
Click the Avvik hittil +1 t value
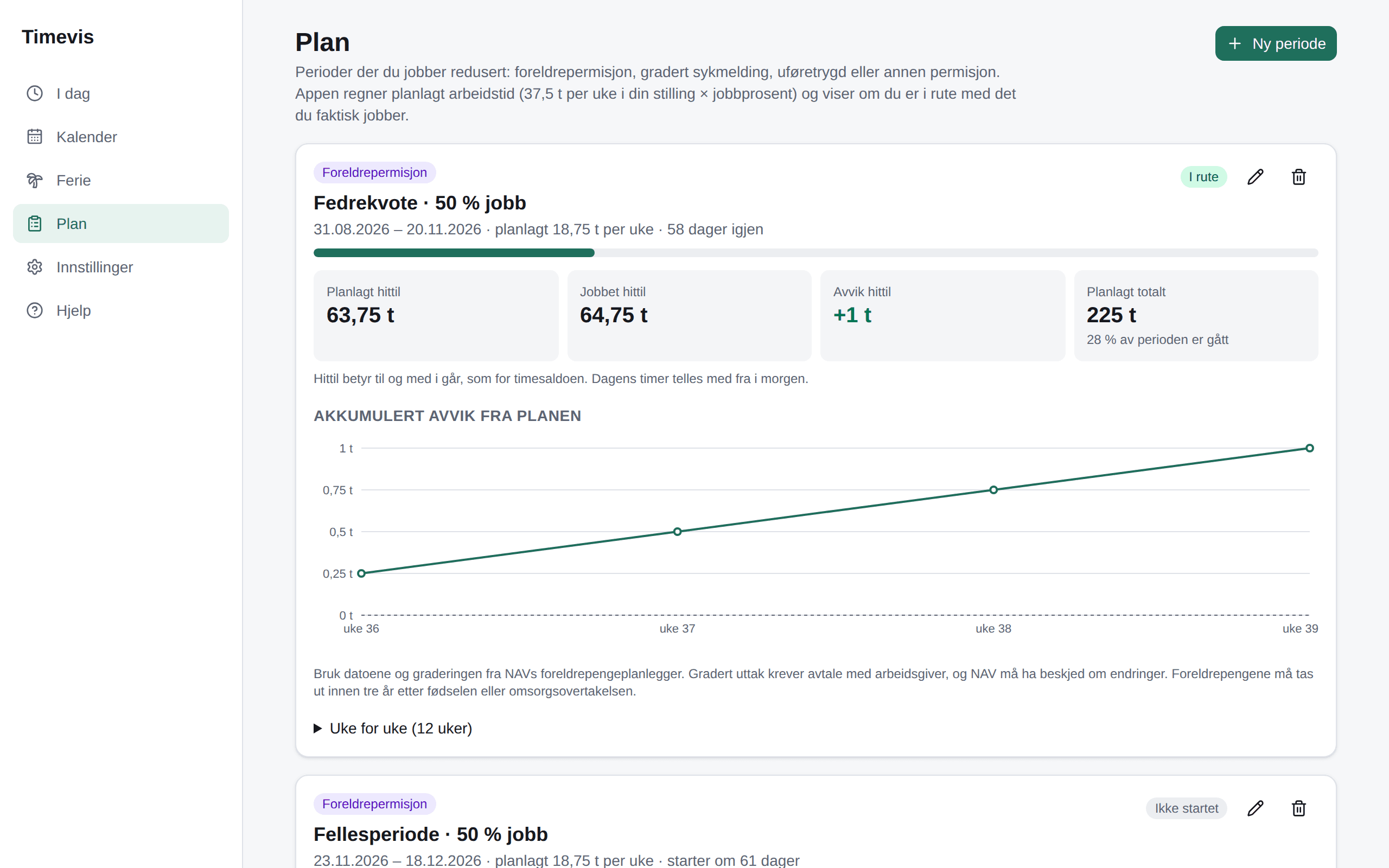(x=852, y=315)
